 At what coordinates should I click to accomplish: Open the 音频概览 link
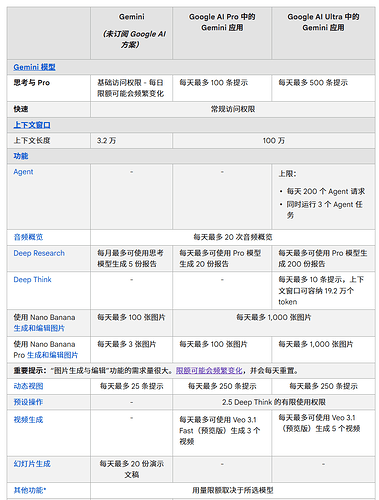[28, 237]
